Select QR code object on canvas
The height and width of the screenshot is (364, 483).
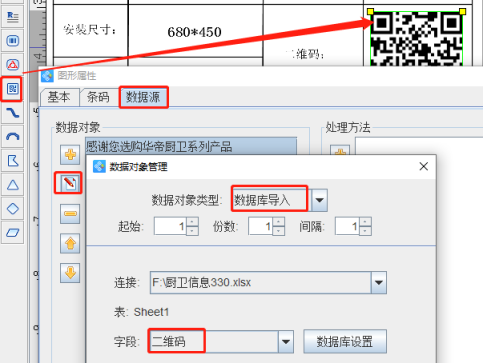pos(417,38)
